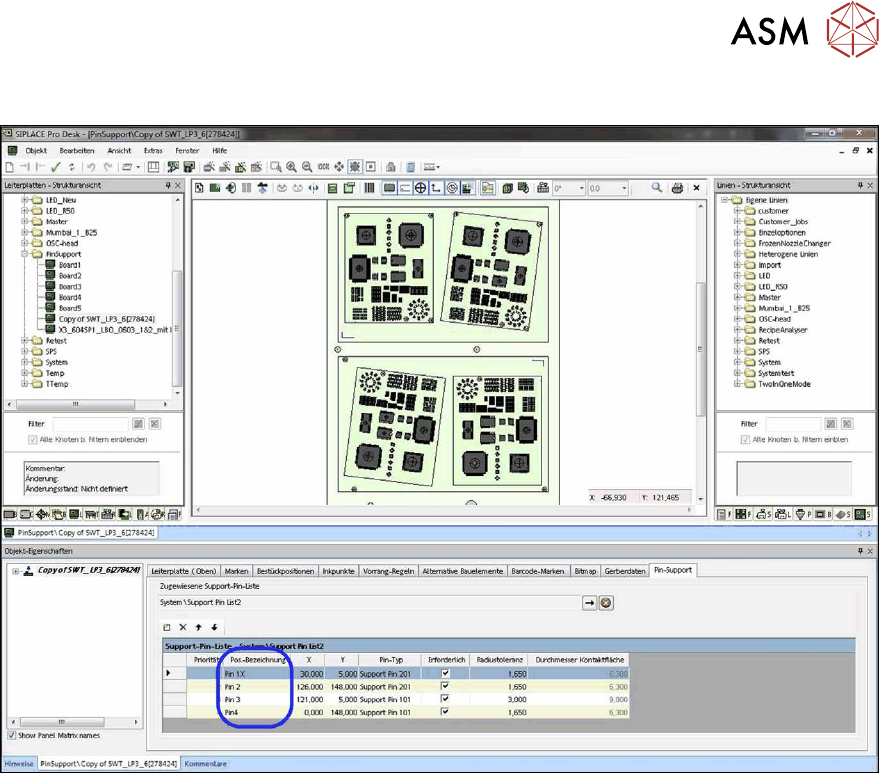Expand the TTemp folder
The width and height of the screenshot is (879, 773).
point(25,384)
